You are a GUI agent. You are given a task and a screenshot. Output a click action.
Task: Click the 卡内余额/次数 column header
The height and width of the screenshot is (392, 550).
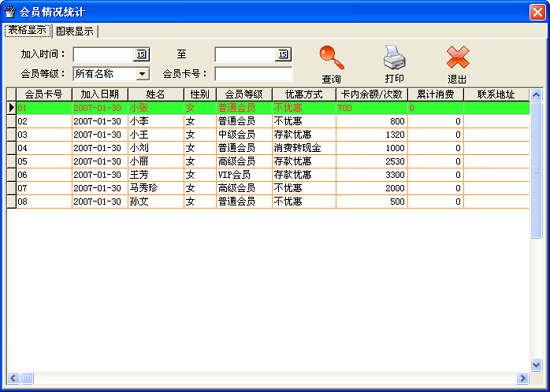coord(371,94)
